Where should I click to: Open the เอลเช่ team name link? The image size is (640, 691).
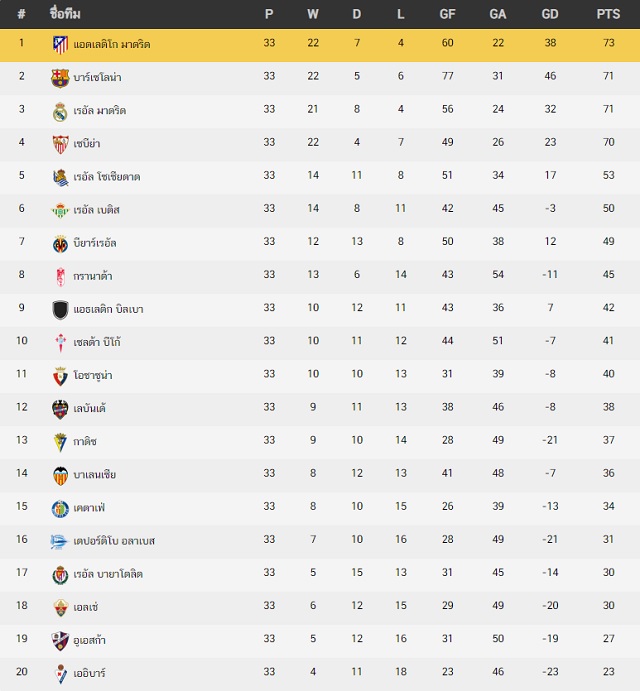[x=86, y=607]
